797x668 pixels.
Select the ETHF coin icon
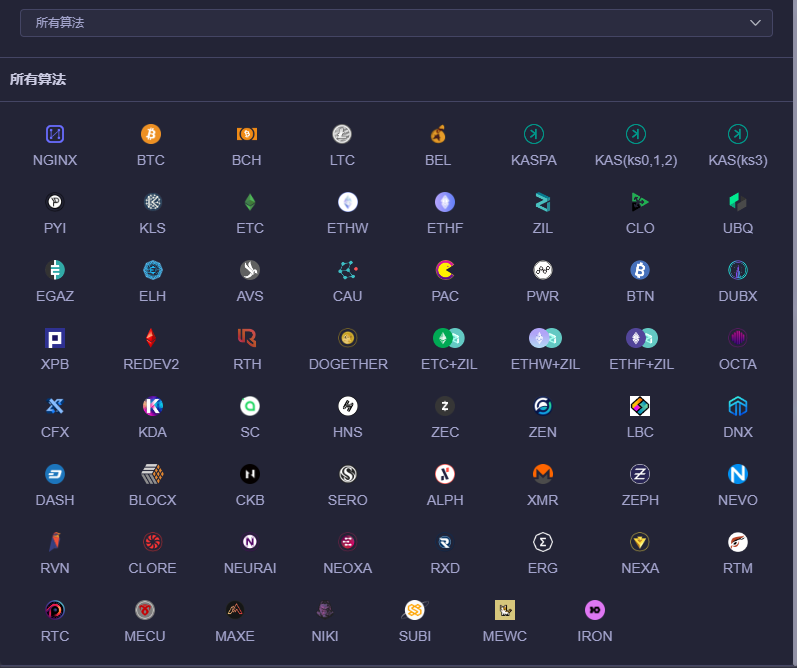coord(445,202)
